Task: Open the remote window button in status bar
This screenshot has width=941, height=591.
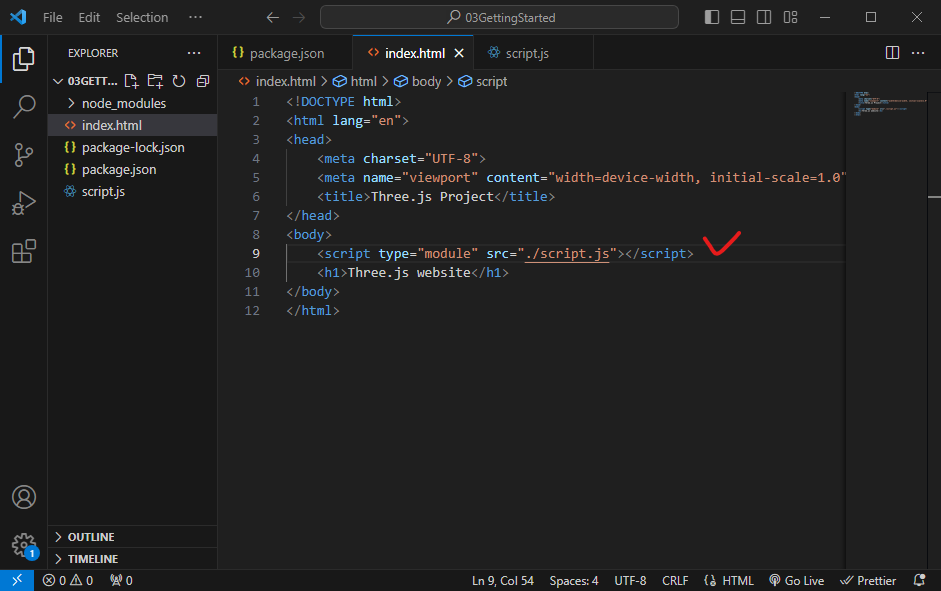Action: tap(17, 580)
